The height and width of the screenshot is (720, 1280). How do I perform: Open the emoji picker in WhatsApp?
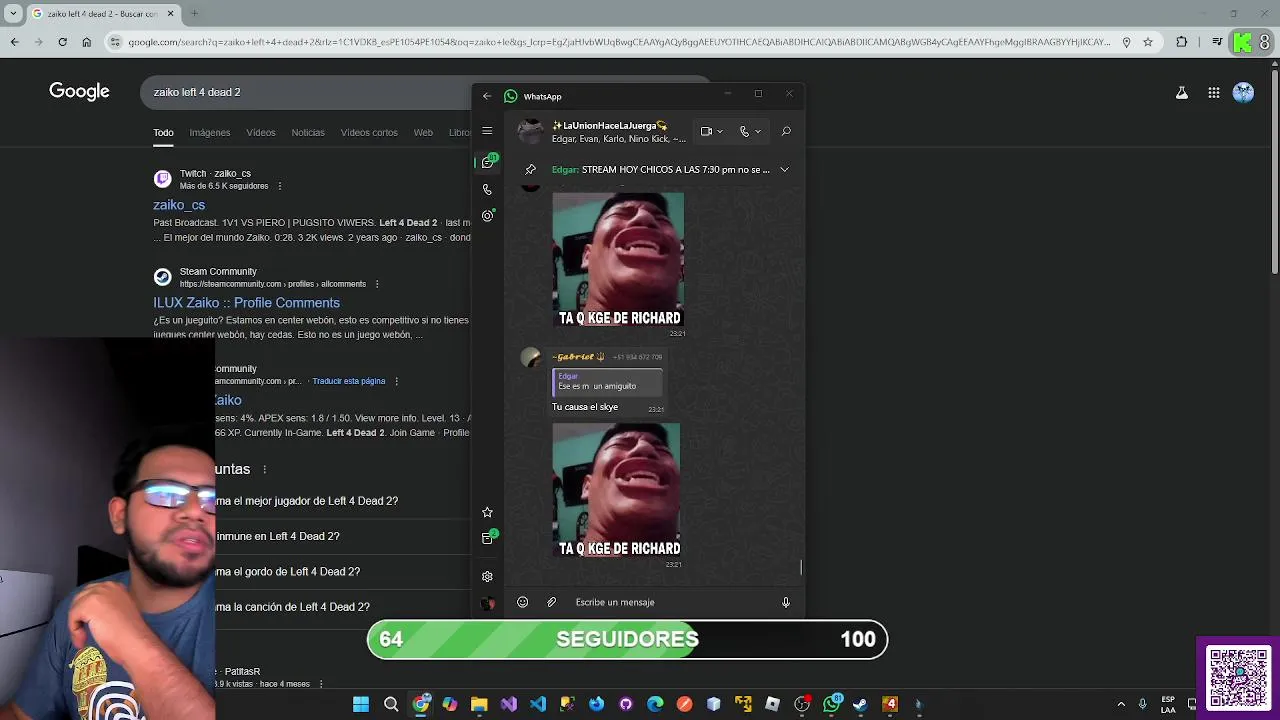[x=522, y=602]
